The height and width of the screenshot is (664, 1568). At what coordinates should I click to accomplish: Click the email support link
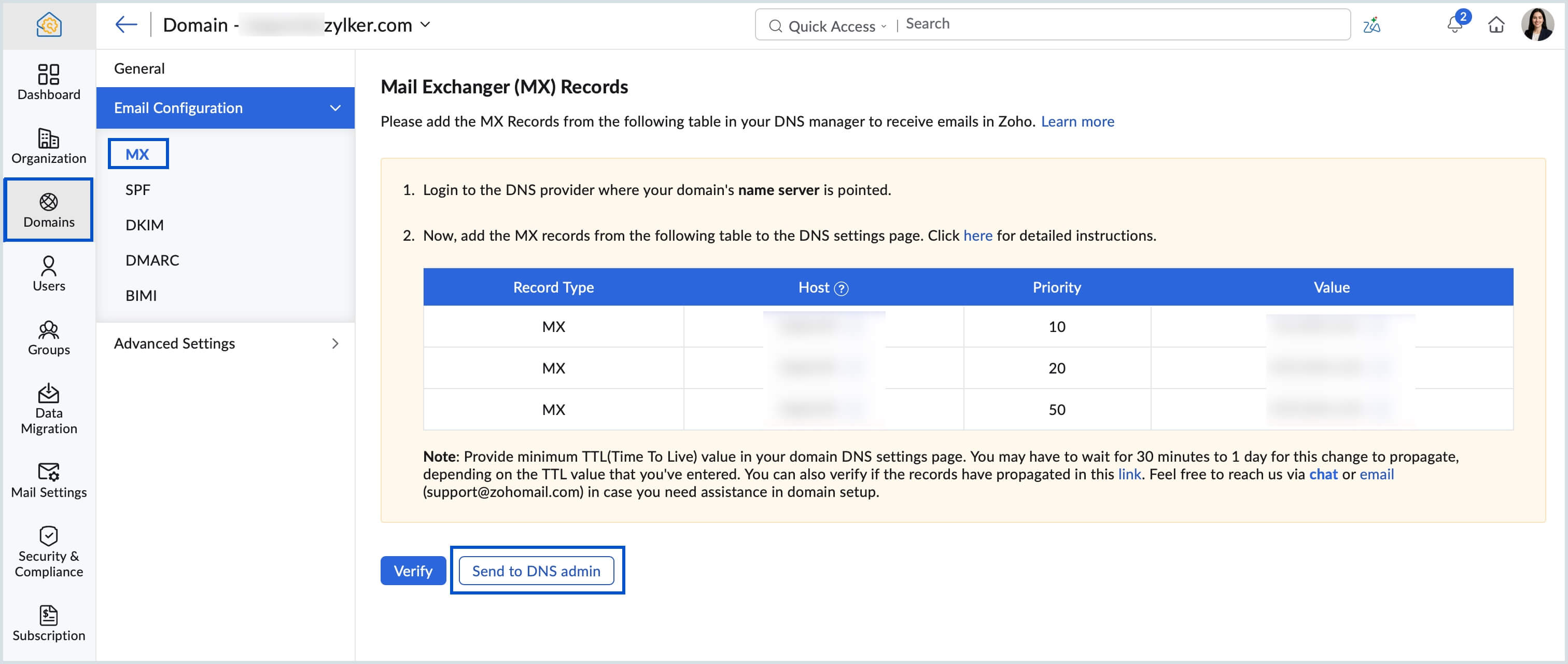pyautogui.click(x=1376, y=474)
